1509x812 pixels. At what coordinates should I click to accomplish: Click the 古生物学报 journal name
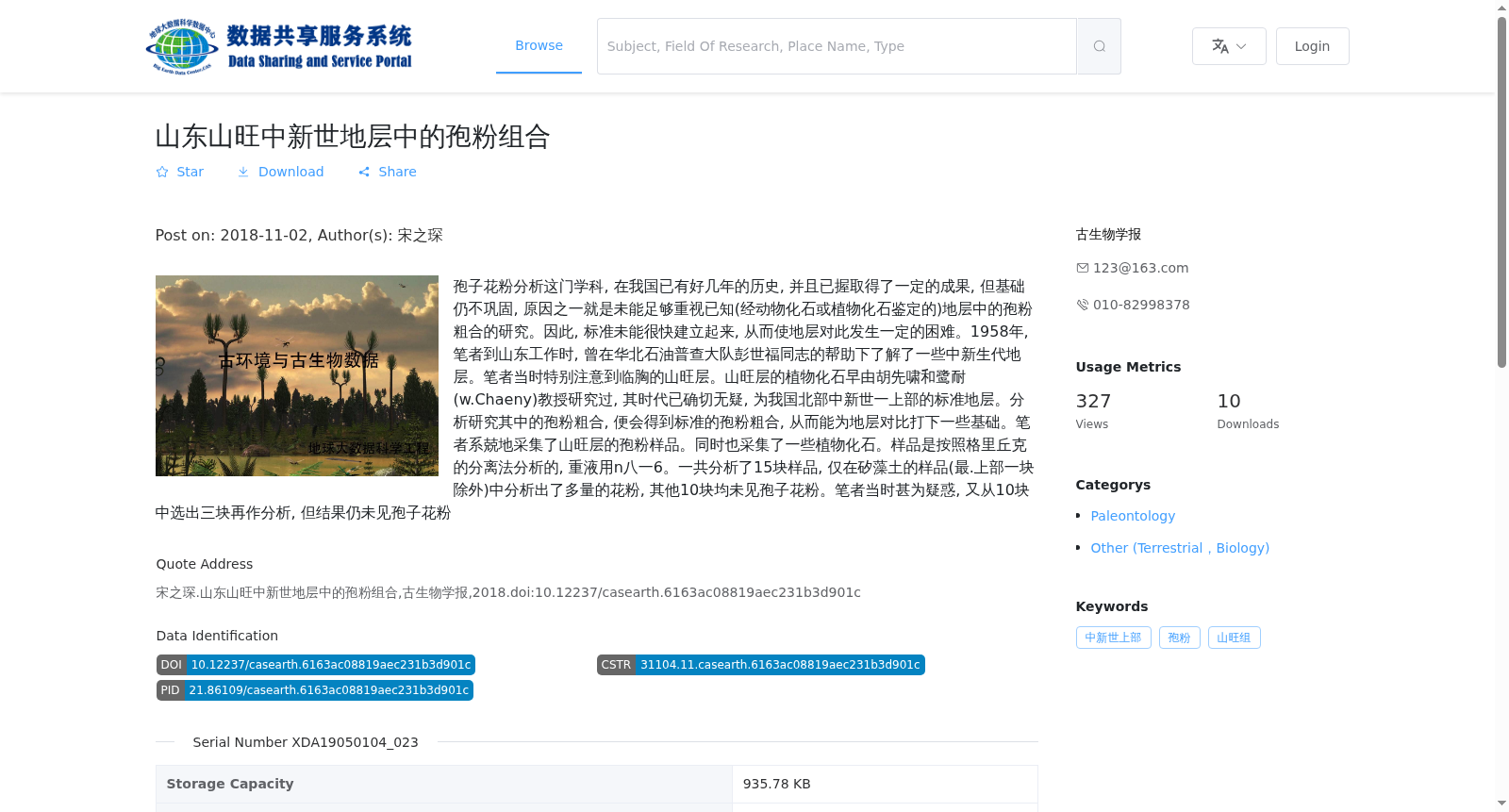(x=1108, y=234)
